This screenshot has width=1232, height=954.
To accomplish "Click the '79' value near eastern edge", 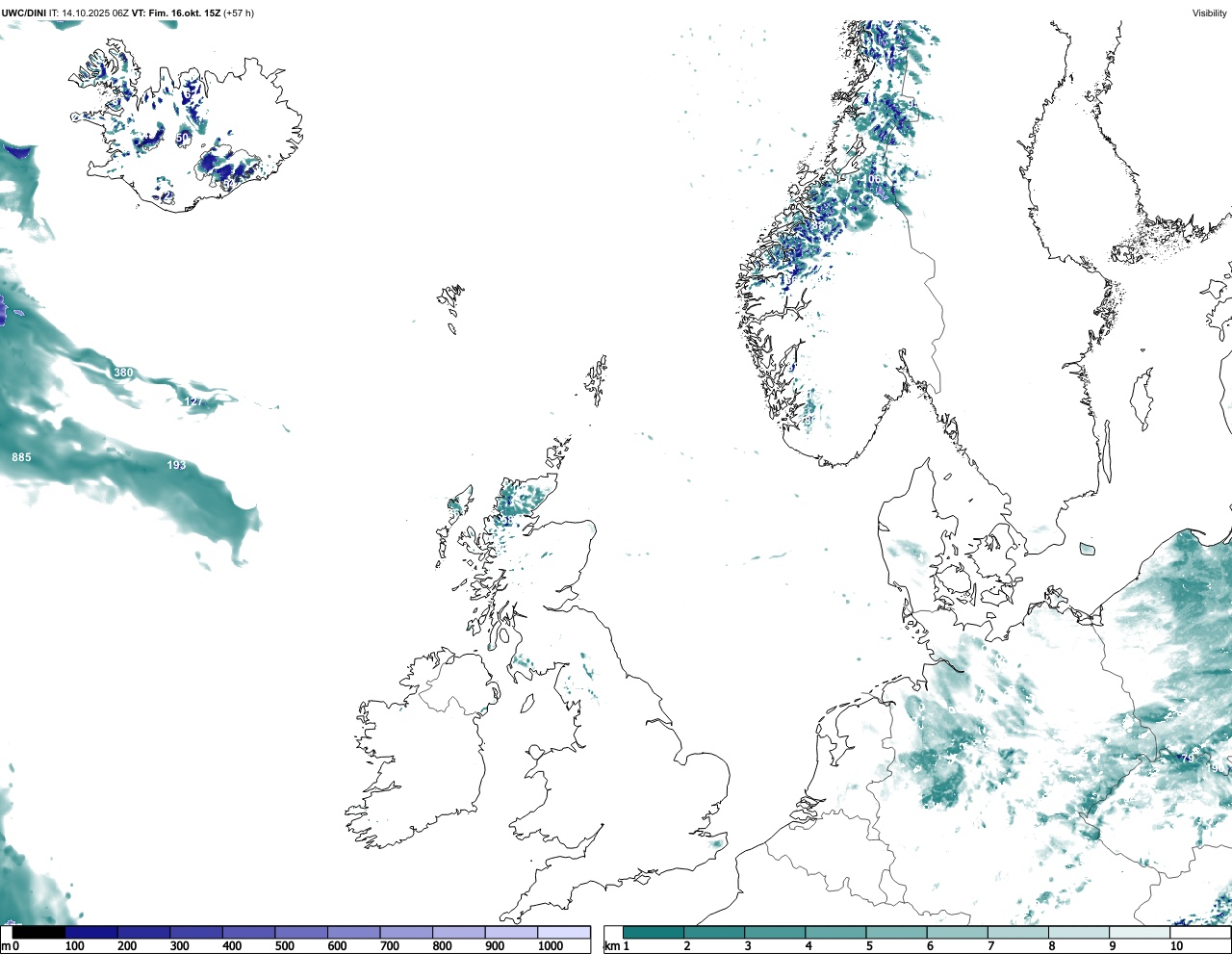I will (x=1188, y=759).
